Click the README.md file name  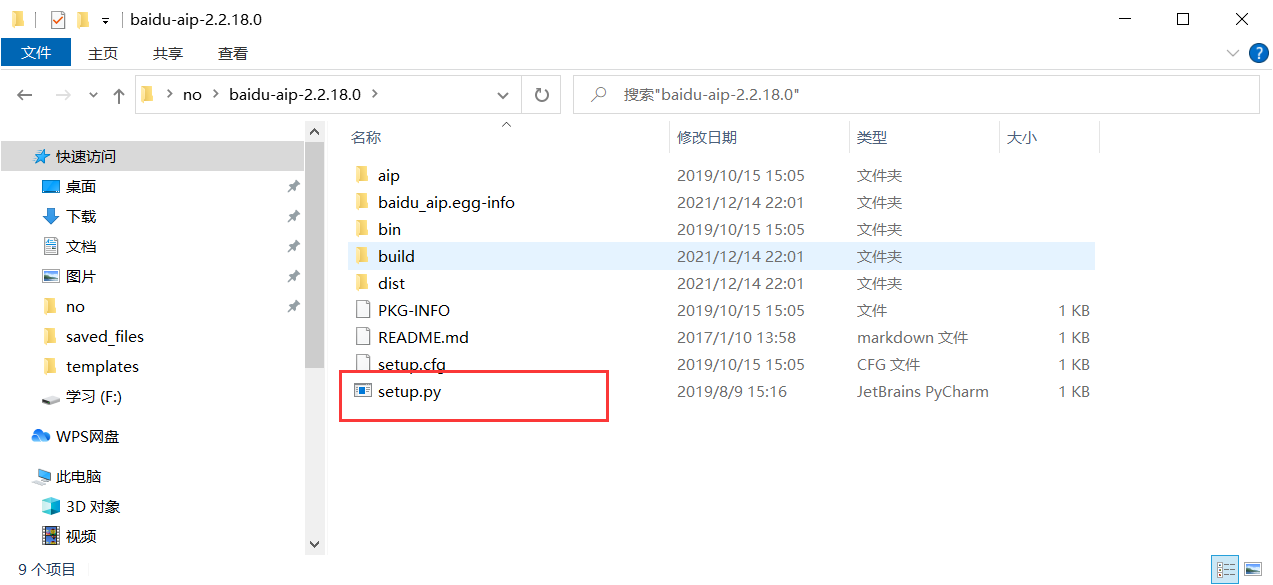tap(423, 337)
